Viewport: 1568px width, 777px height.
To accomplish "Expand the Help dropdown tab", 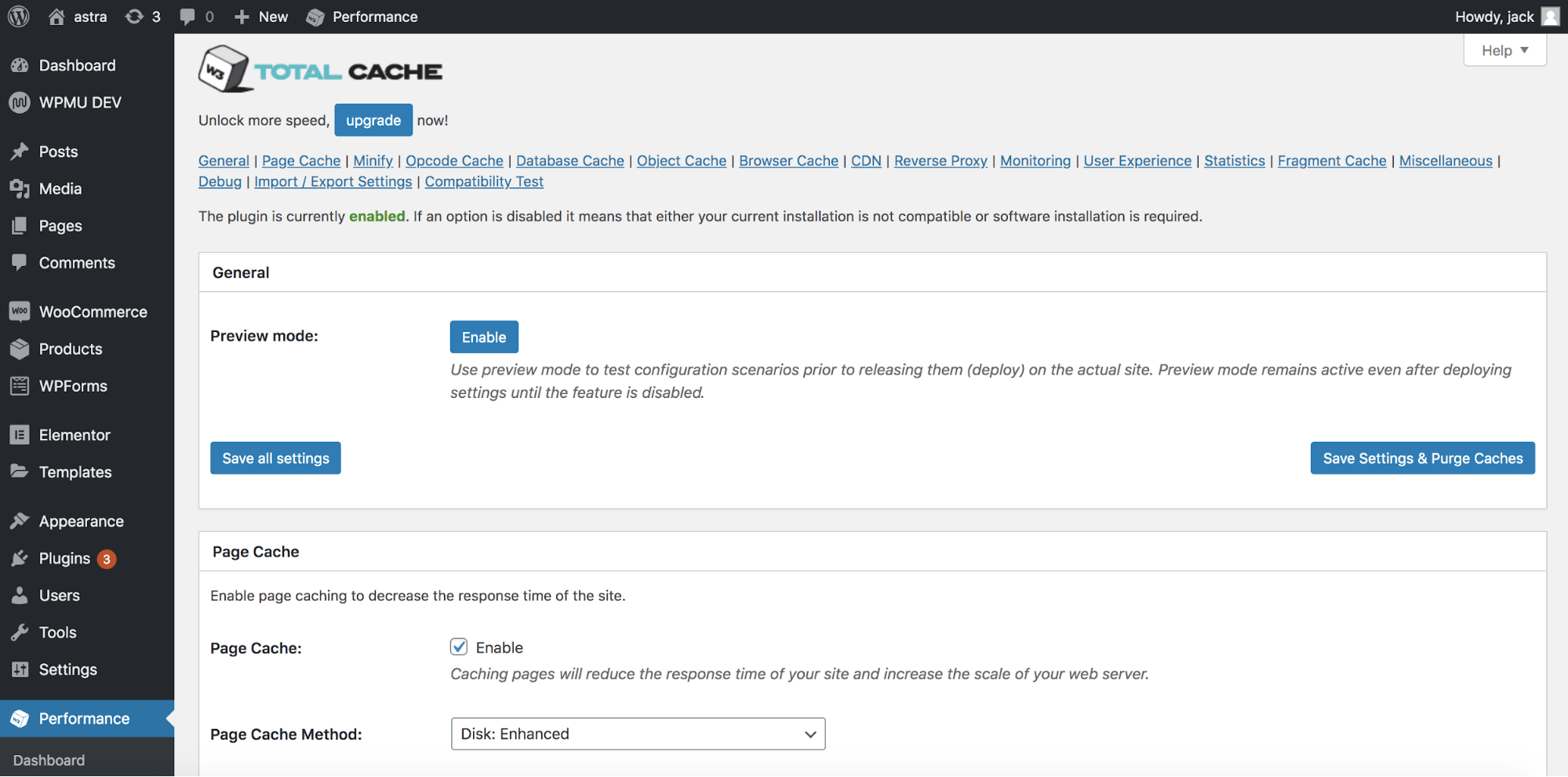I will coord(1504,50).
